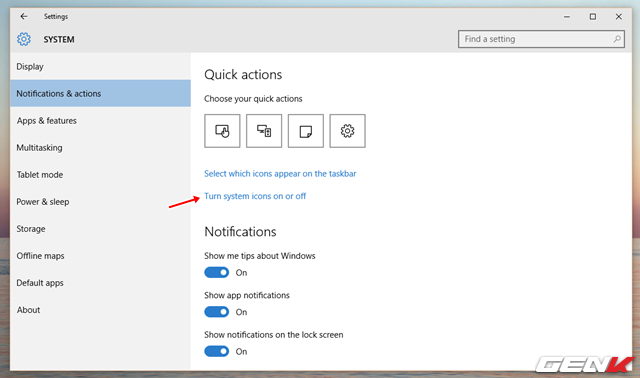Click the System gear icon in header

click(24, 39)
